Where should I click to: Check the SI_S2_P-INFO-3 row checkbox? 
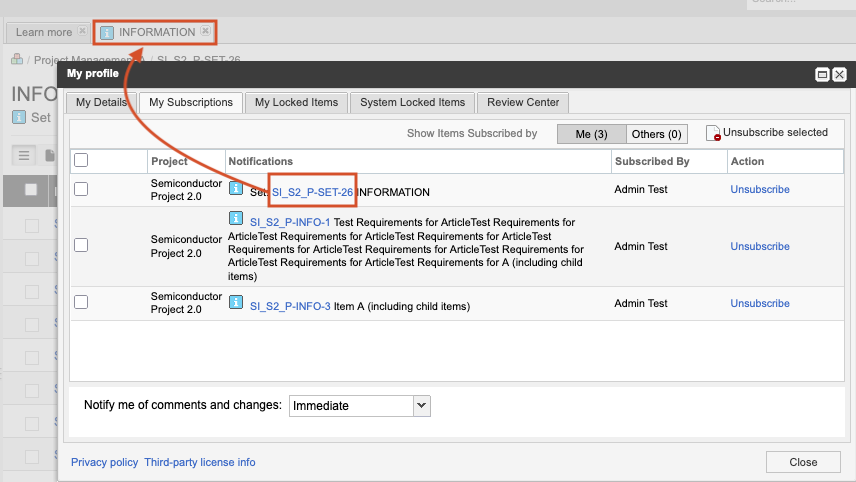coord(81,302)
